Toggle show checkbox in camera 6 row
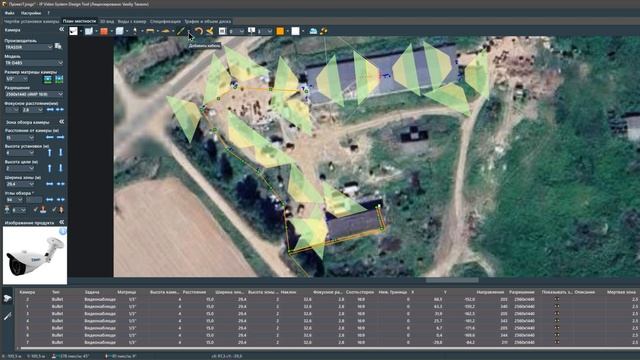 [x=557, y=335]
